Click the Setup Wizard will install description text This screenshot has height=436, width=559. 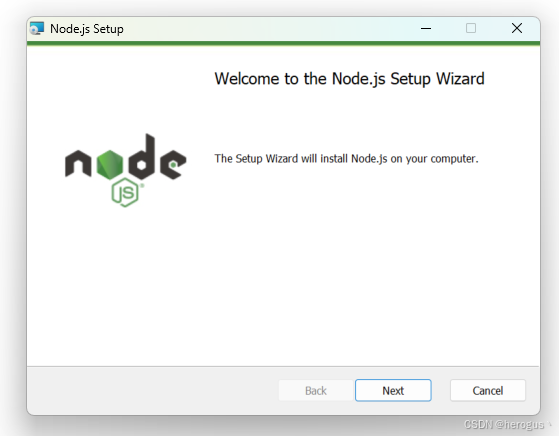tap(346, 159)
